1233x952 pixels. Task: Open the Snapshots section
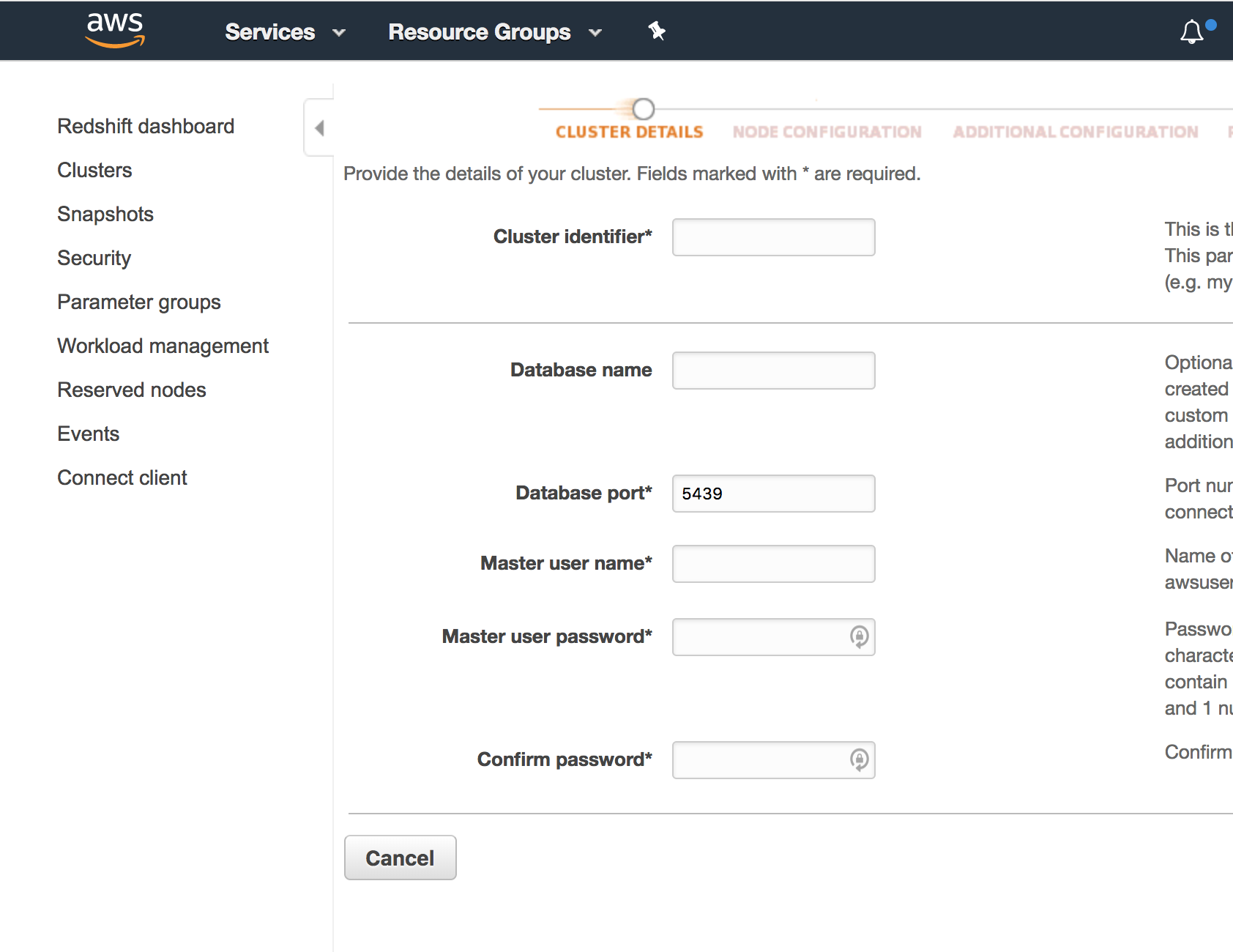click(105, 214)
